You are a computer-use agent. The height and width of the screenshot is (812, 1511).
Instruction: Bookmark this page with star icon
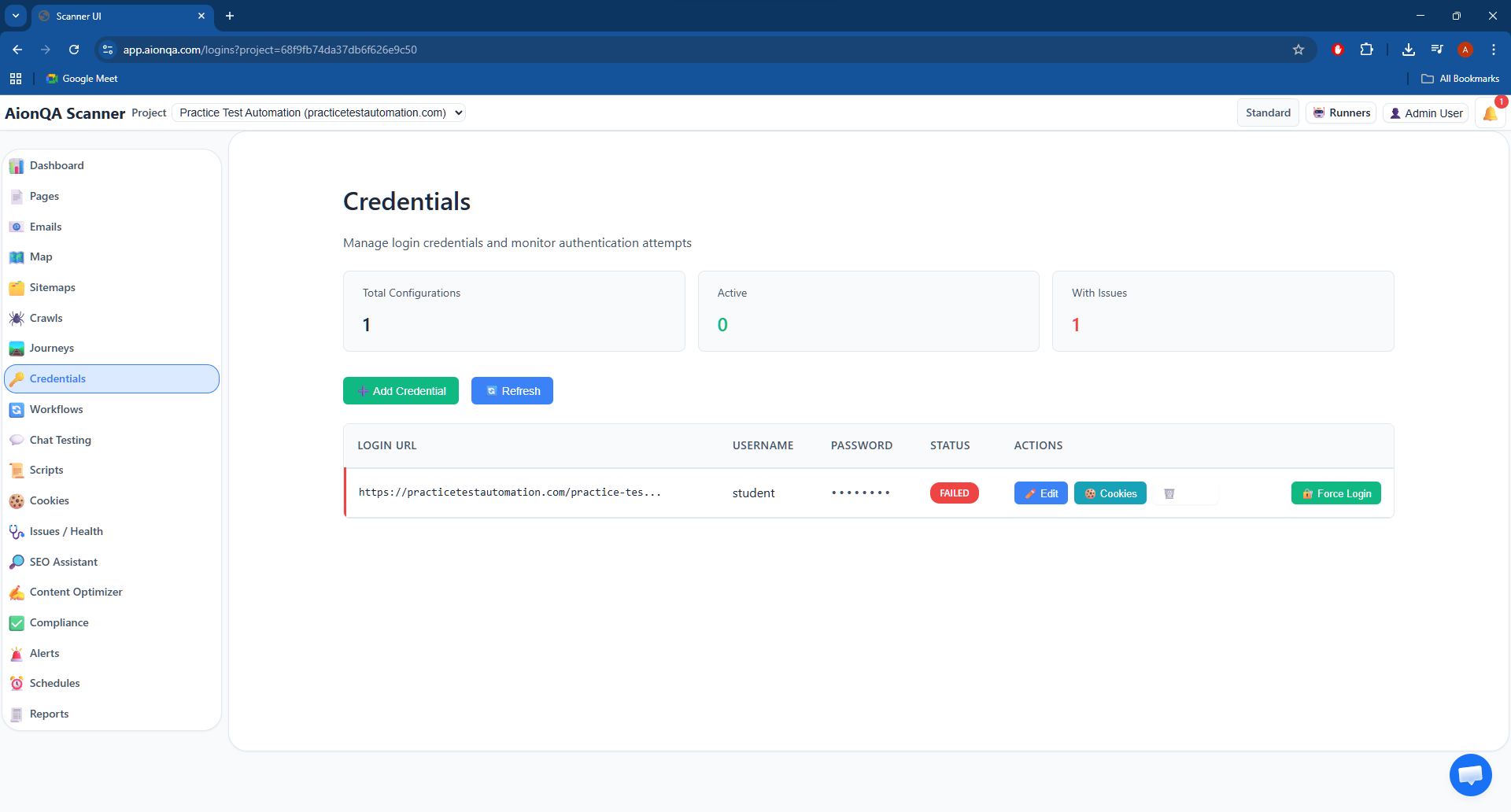[1299, 50]
